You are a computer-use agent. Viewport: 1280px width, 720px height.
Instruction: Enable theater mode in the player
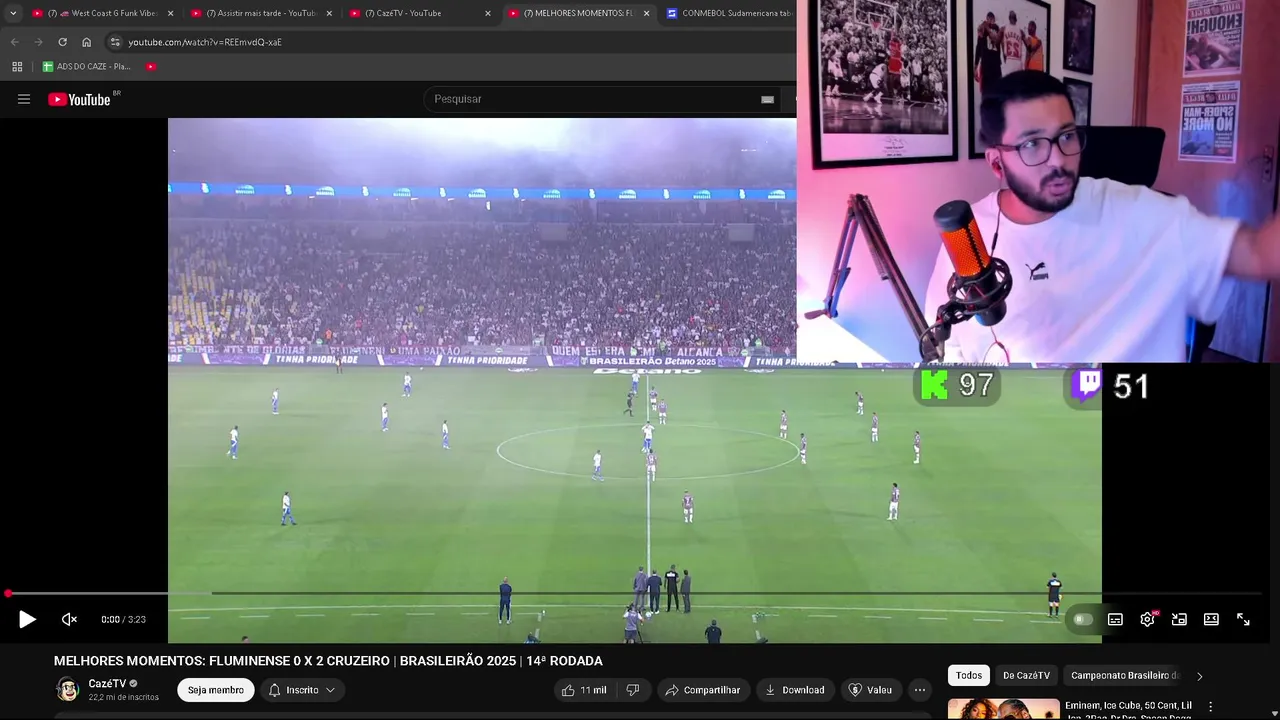1211,619
